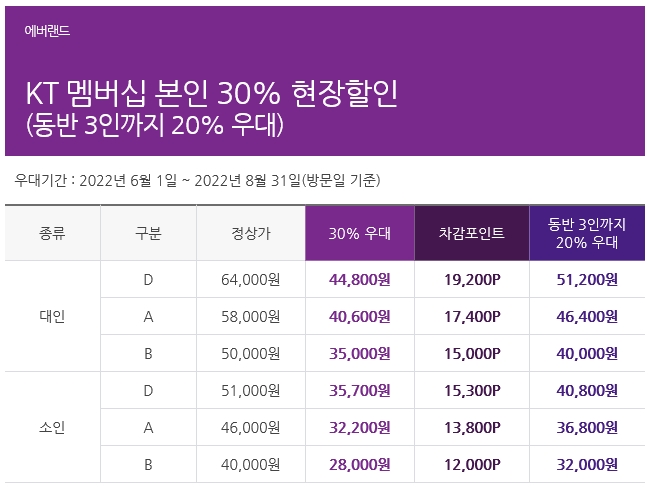The image size is (649, 487).
Task: Click the 우대기간 date range text
Action: pyautogui.click(x=197, y=180)
